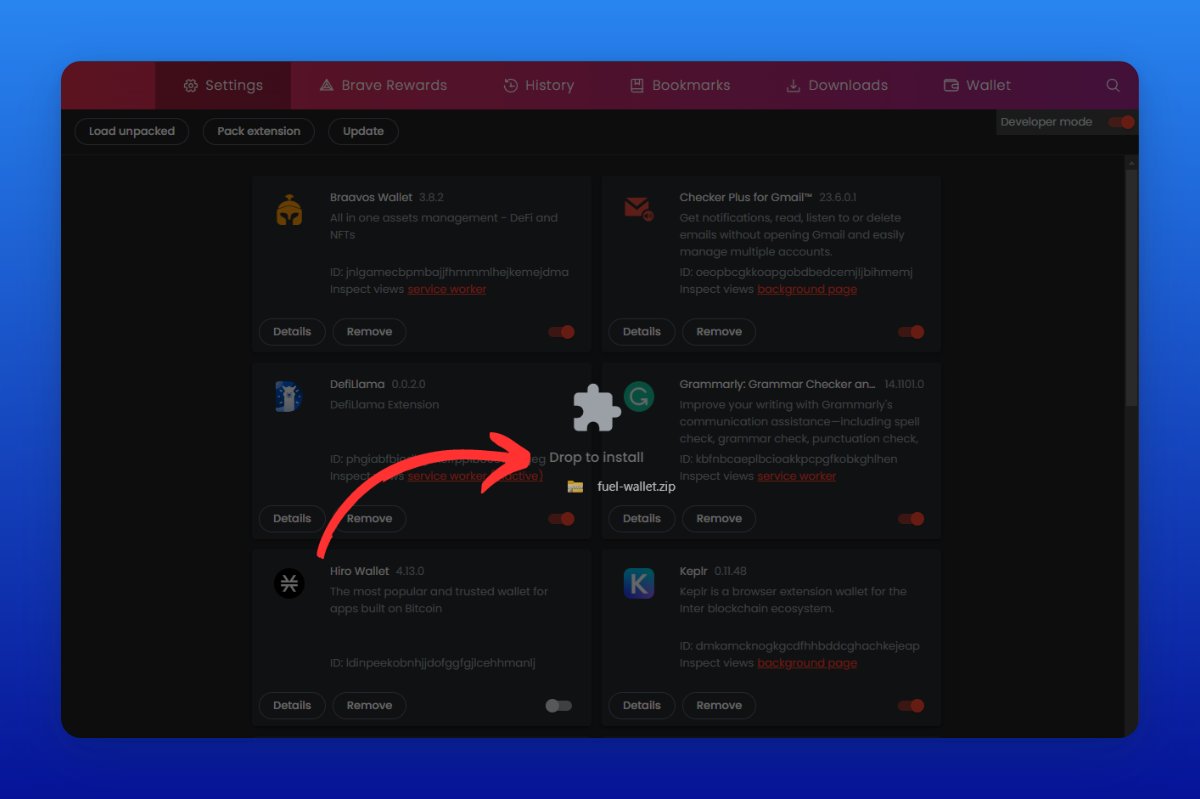Image resolution: width=1200 pixels, height=799 pixels.
Task: Click the Keplr K extension icon
Action: pos(638,583)
